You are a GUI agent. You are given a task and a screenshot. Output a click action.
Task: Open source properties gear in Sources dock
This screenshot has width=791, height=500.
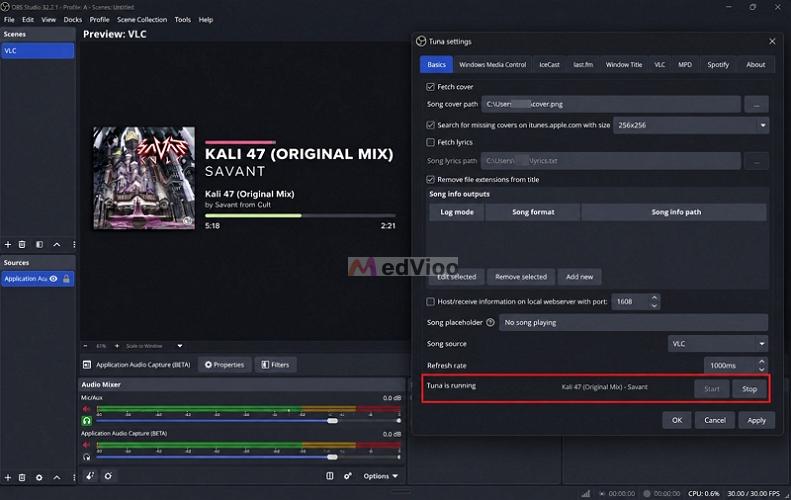pyautogui.click(x=39, y=477)
